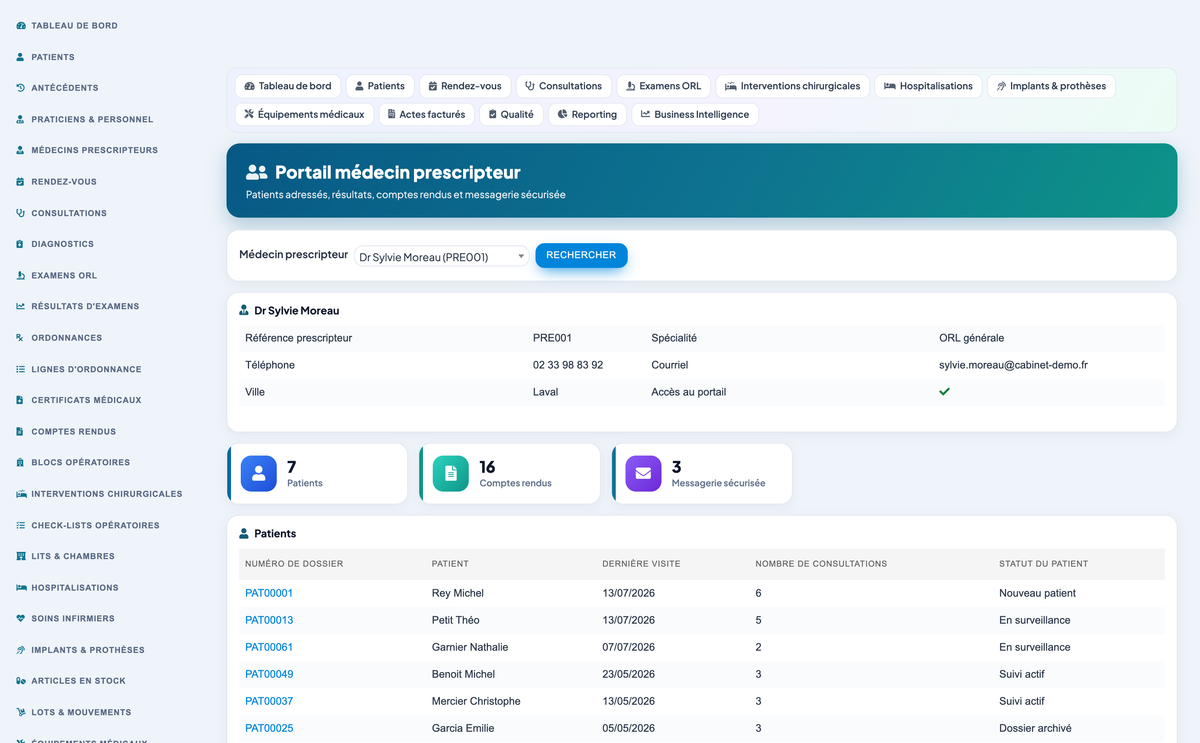
Task: Open the Médecin prescripteur dropdown
Action: [442, 257]
